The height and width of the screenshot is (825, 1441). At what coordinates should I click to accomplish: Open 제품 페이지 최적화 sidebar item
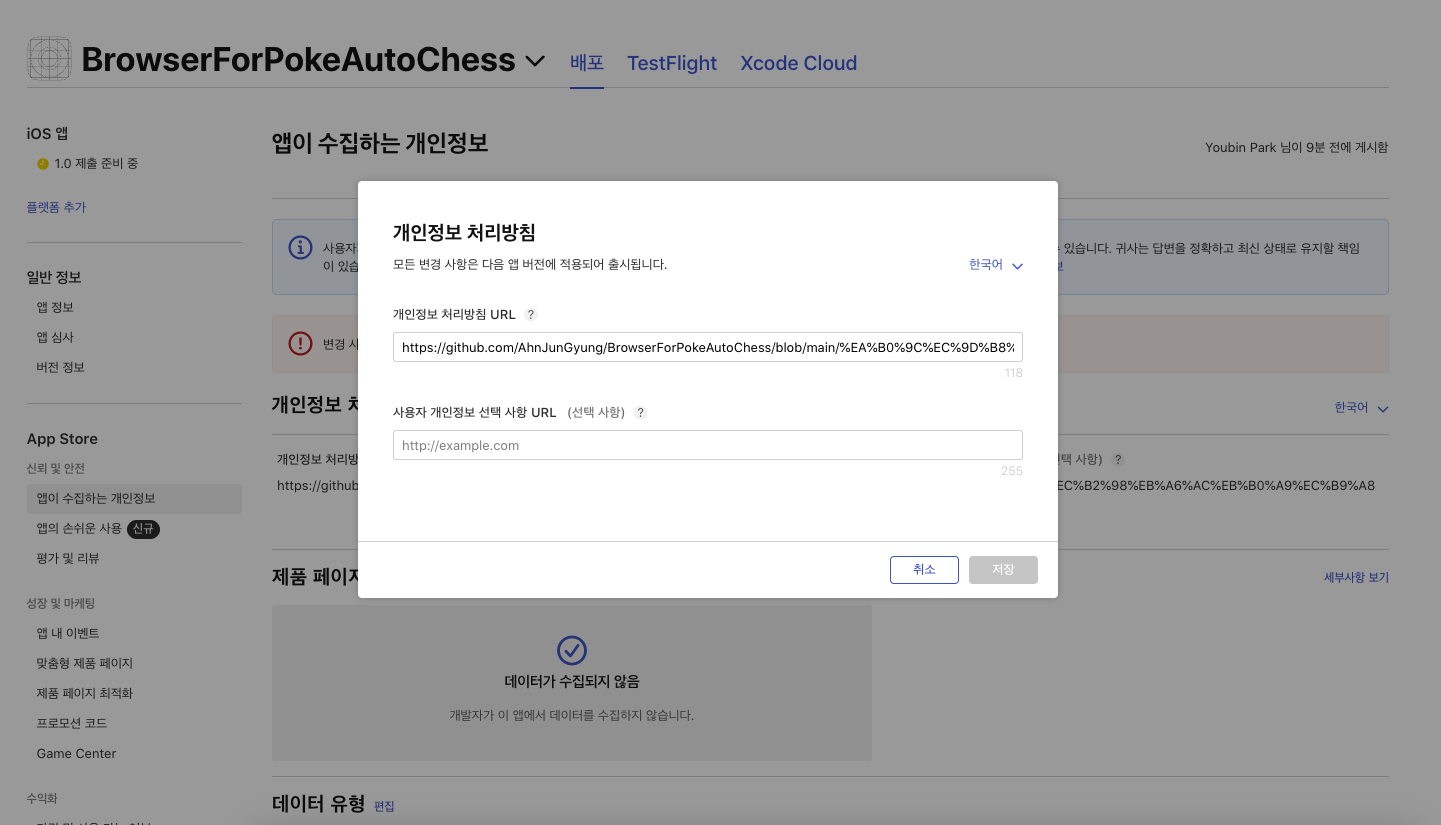85,693
